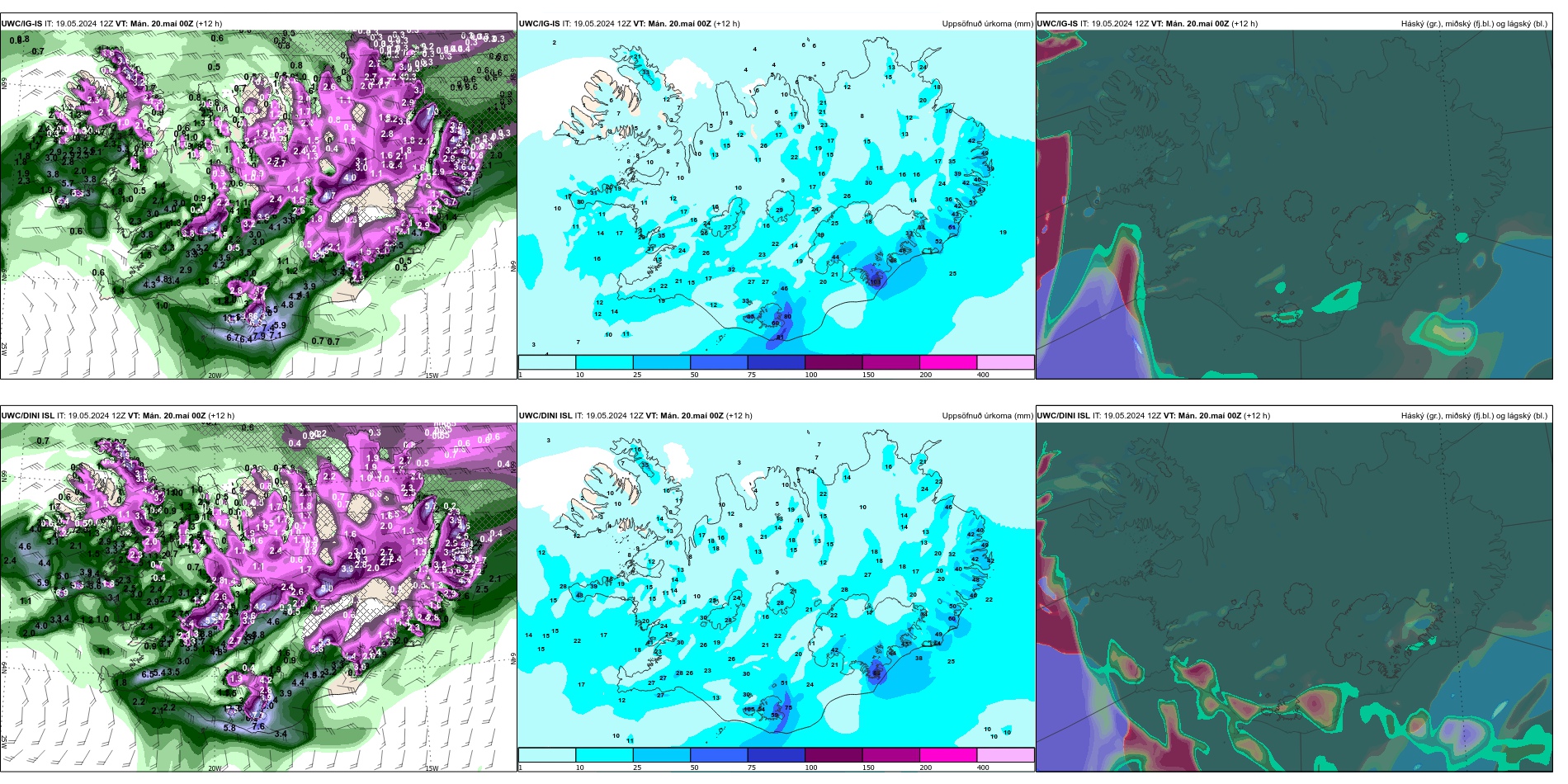Pick the 50–75 mm blue swatch in DINI ISL legend
The height and width of the screenshot is (784, 1568).
coord(719,754)
